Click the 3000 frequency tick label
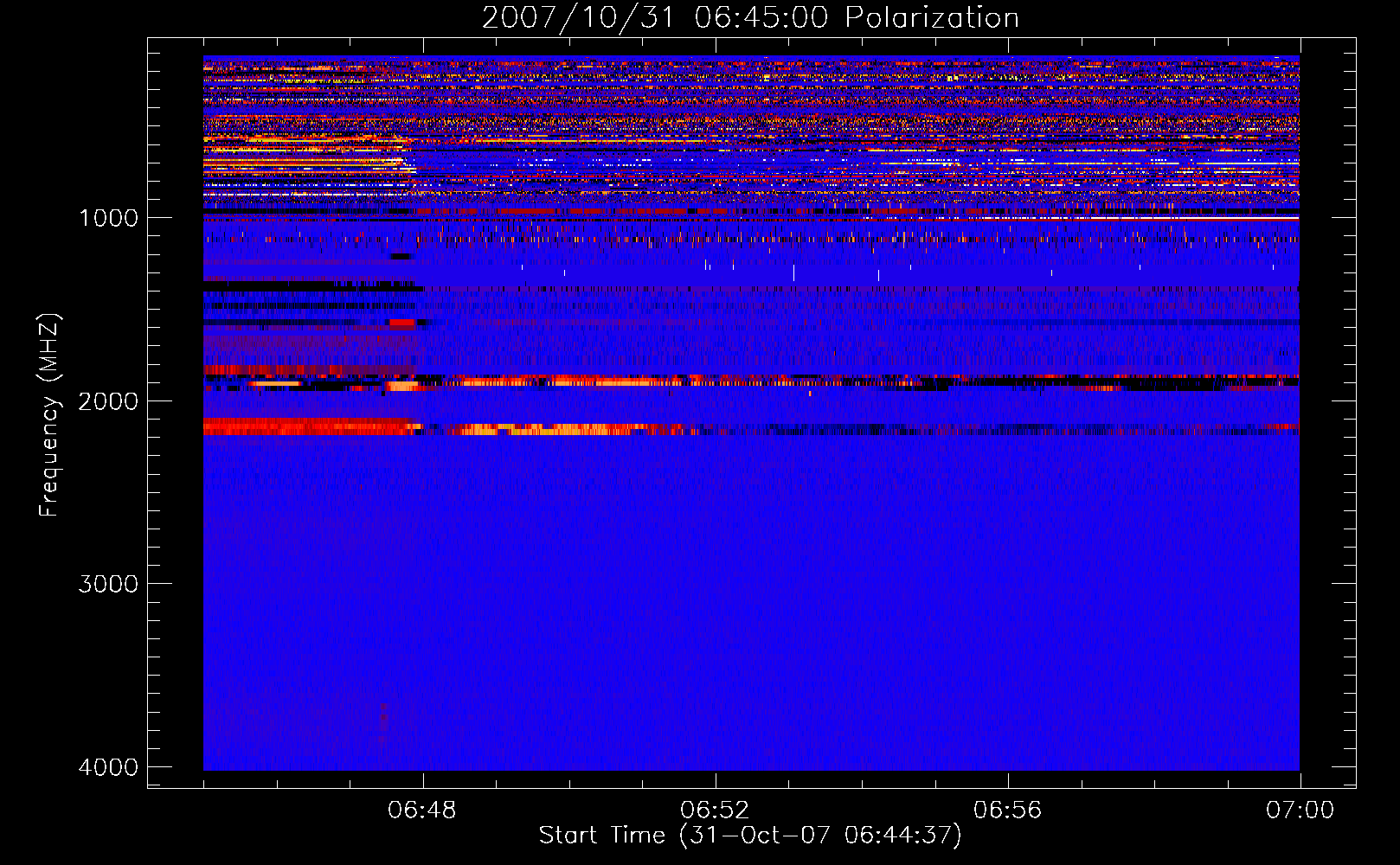This screenshot has height=865, width=1400. [108, 584]
